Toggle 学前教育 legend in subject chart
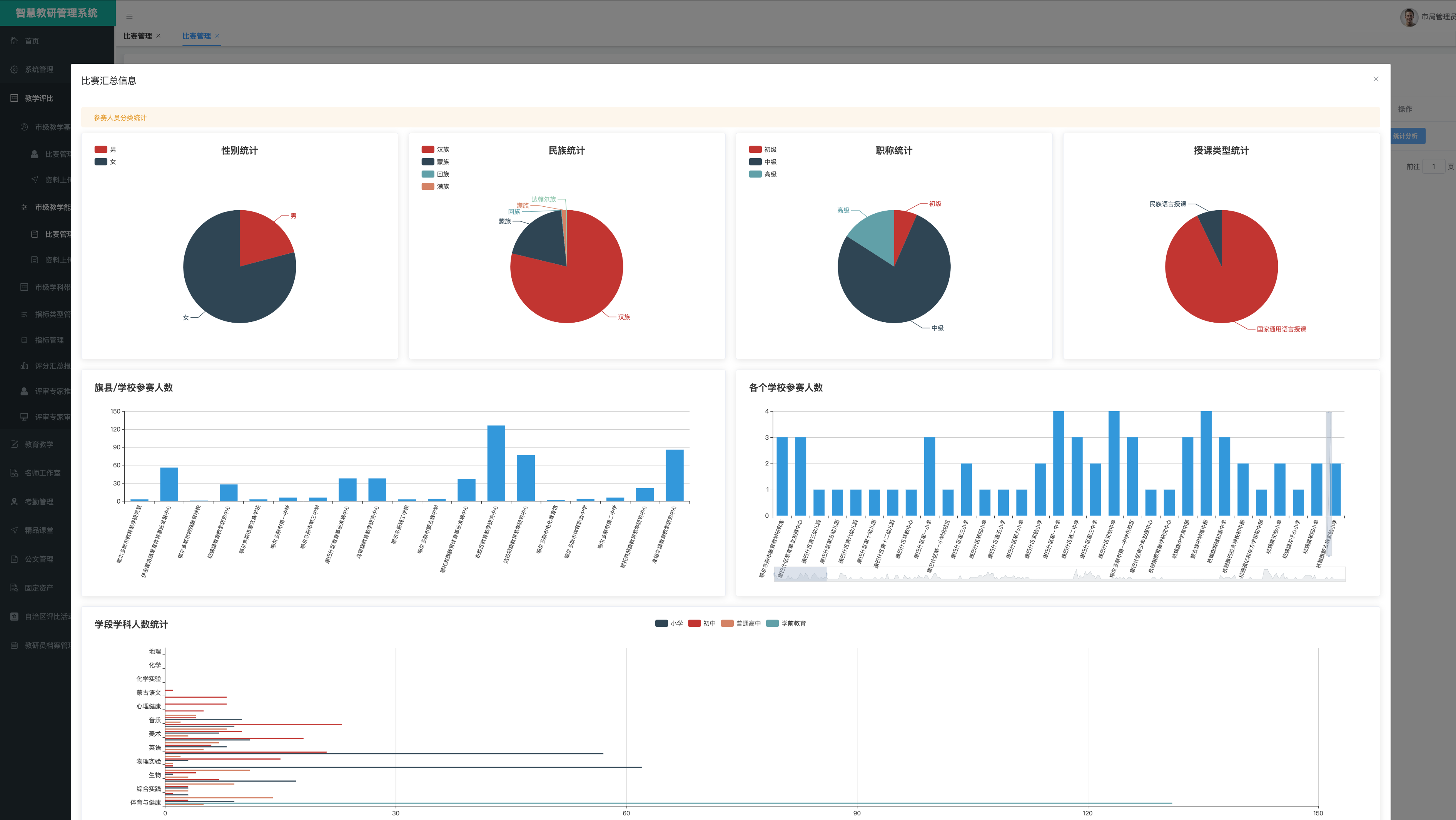Screen dimensions: 1456x820 (x=772, y=624)
